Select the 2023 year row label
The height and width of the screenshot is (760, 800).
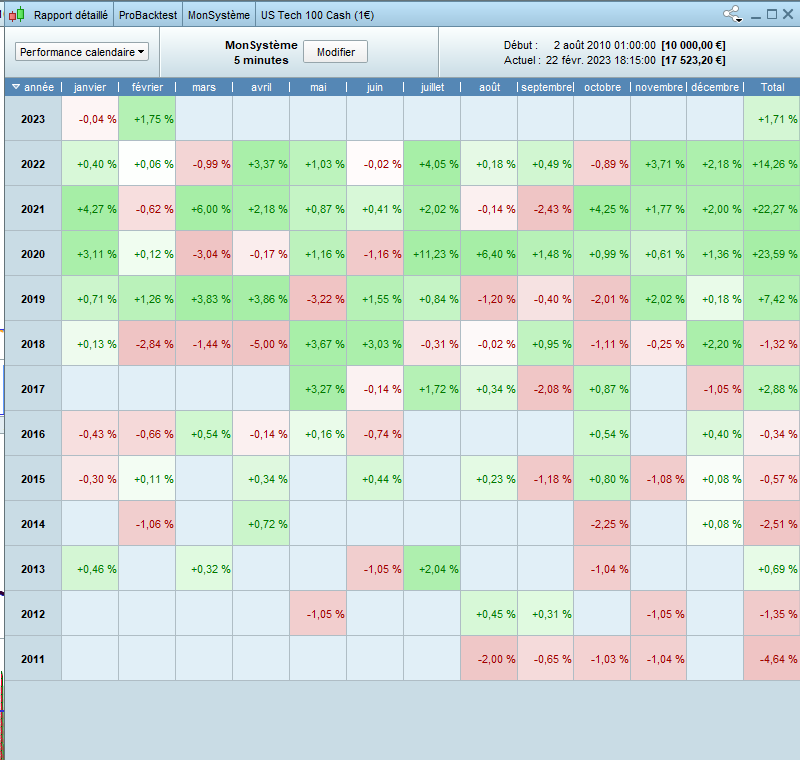tap(33, 119)
